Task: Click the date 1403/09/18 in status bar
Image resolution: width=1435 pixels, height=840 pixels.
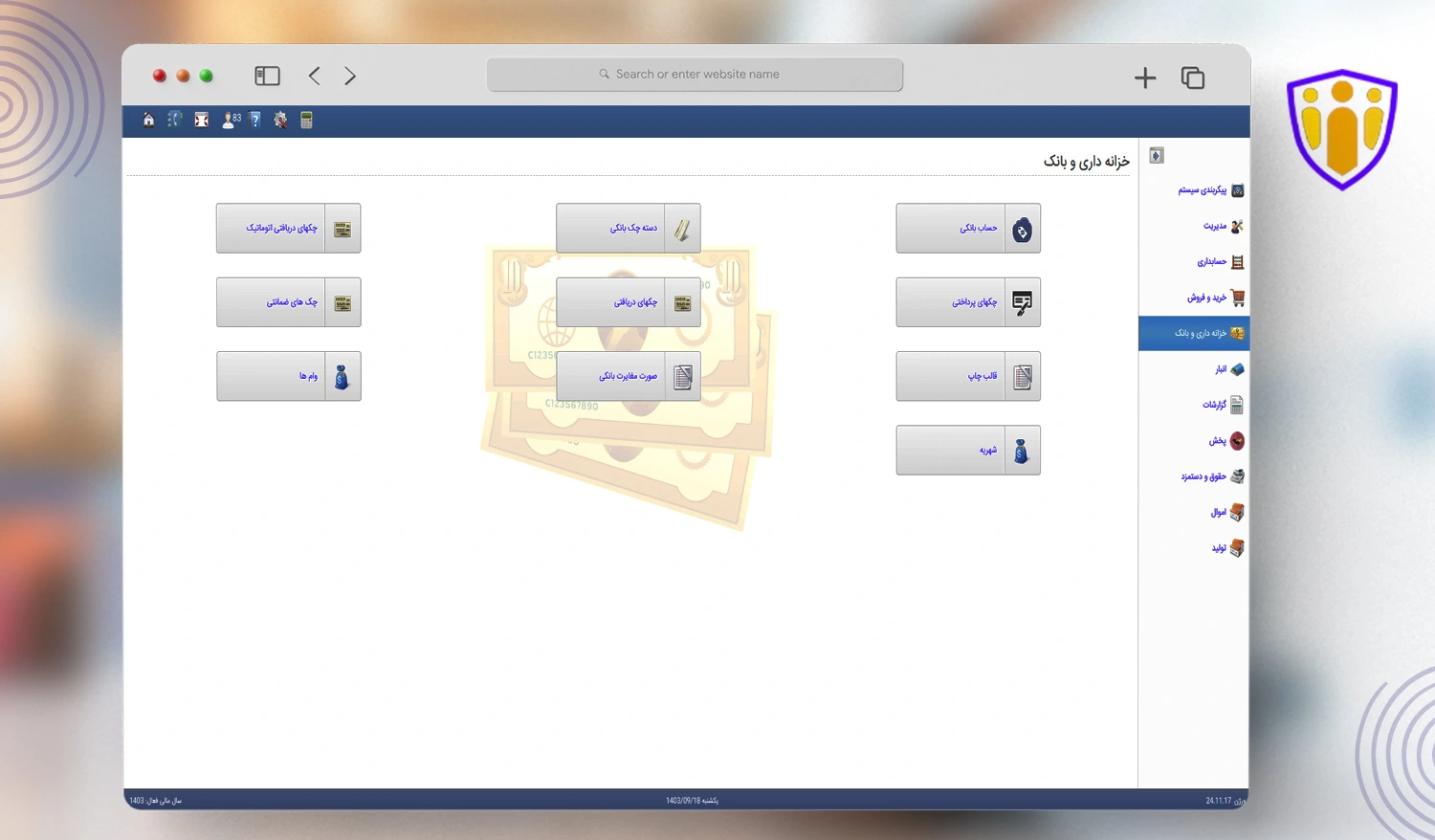Action: [x=692, y=801]
